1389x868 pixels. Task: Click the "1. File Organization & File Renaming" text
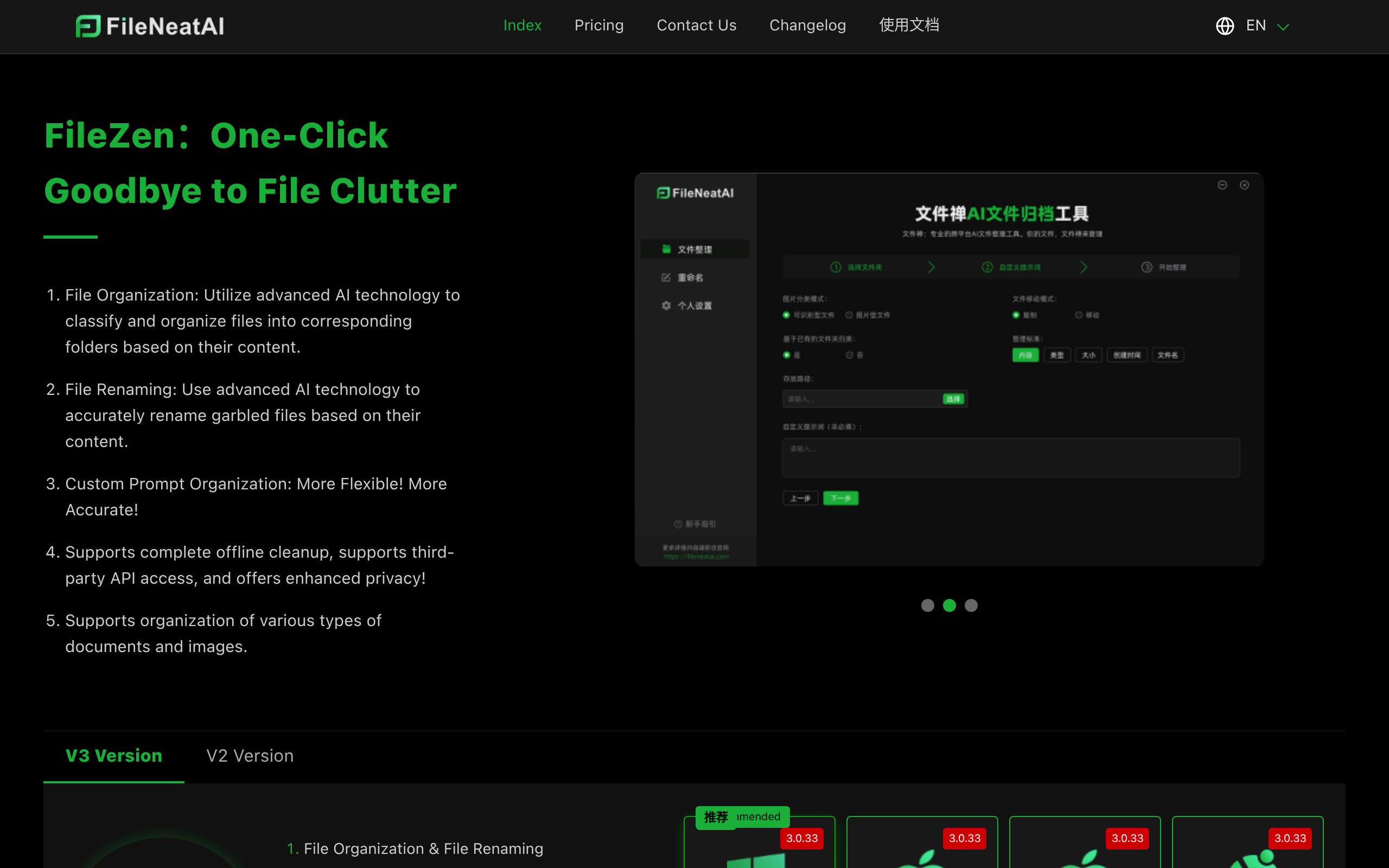click(415, 848)
